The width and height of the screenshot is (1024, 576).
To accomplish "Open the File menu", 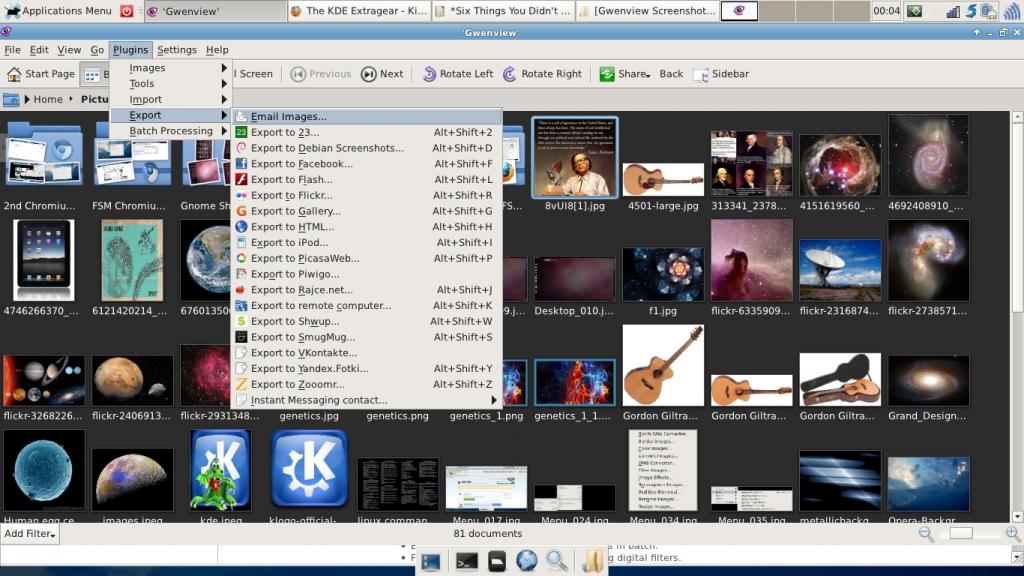I will click(12, 50).
